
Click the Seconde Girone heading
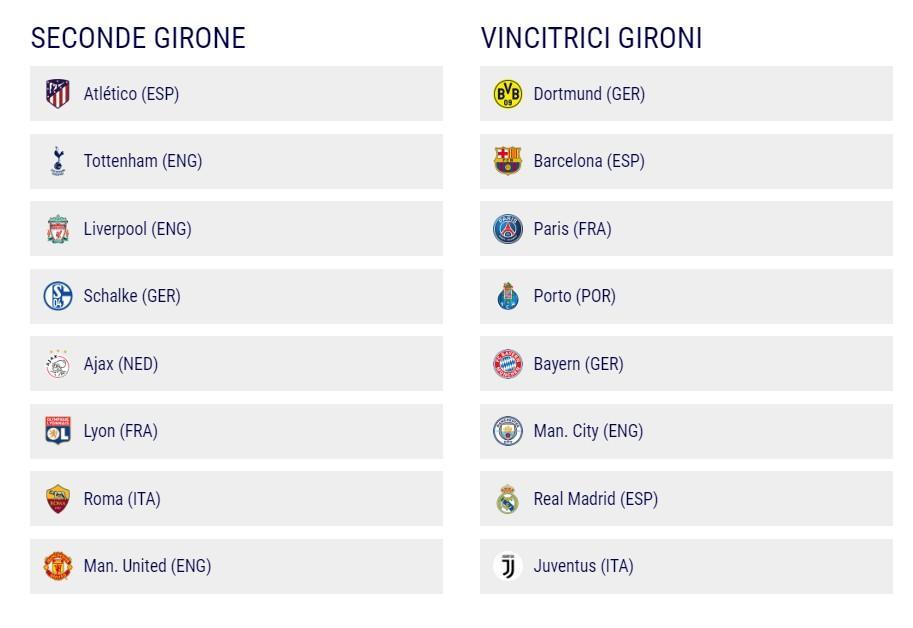(x=138, y=38)
